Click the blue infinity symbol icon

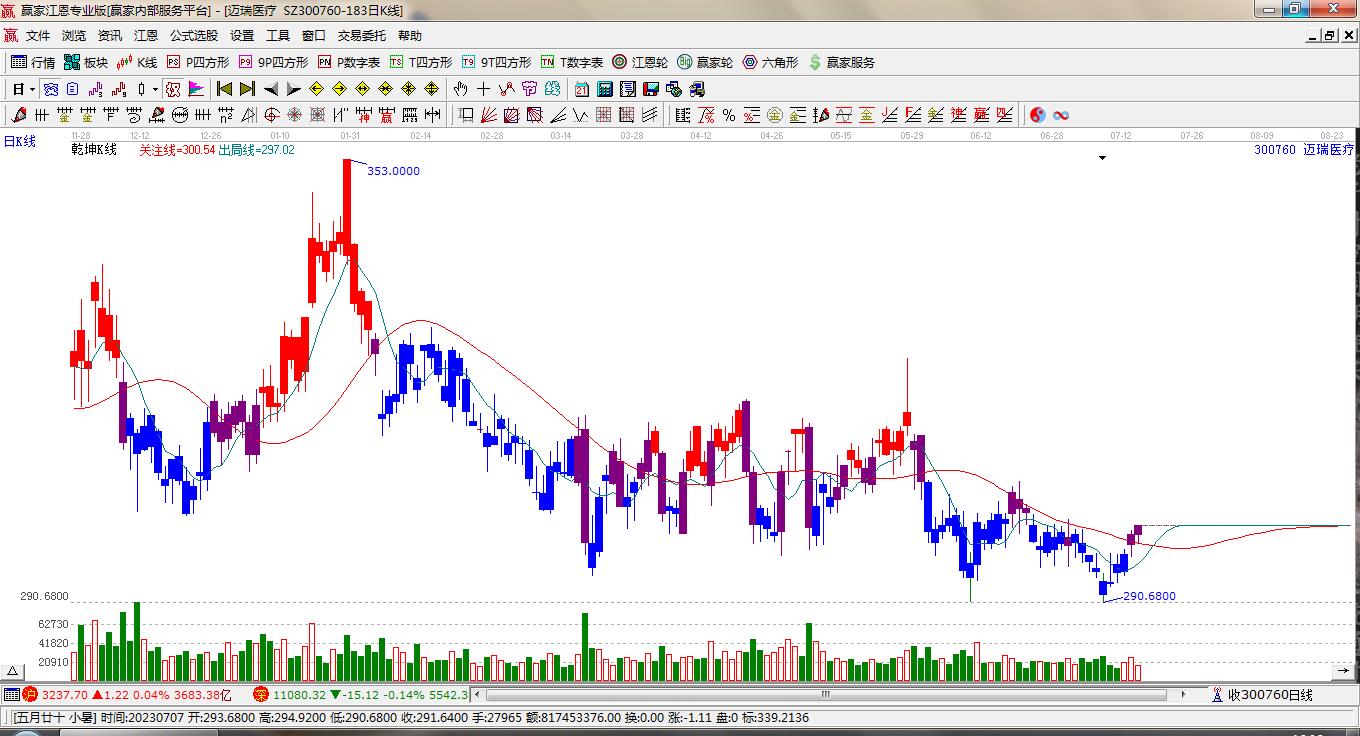click(1061, 115)
